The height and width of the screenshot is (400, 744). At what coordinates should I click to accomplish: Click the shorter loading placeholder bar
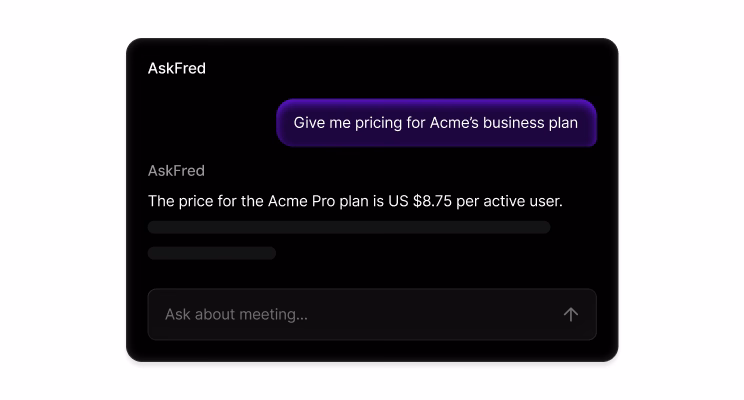212,253
